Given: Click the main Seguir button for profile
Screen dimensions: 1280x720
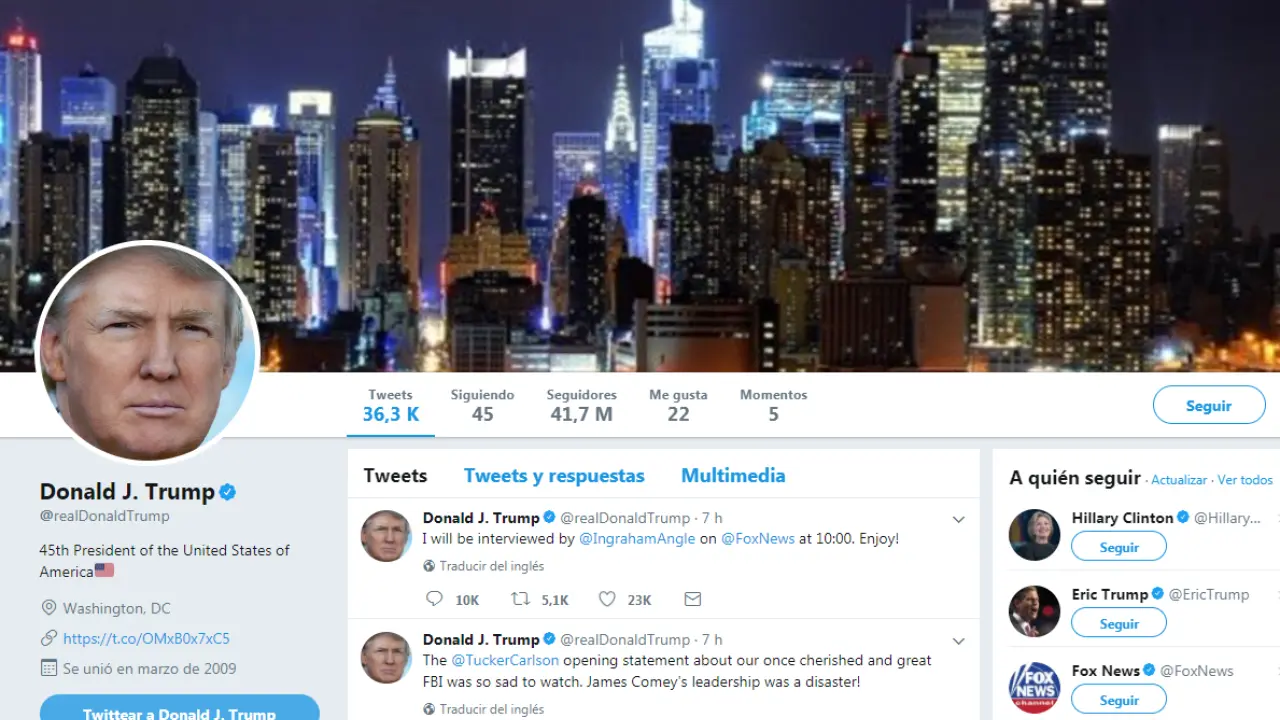Looking at the screenshot, I should (x=1209, y=405).
